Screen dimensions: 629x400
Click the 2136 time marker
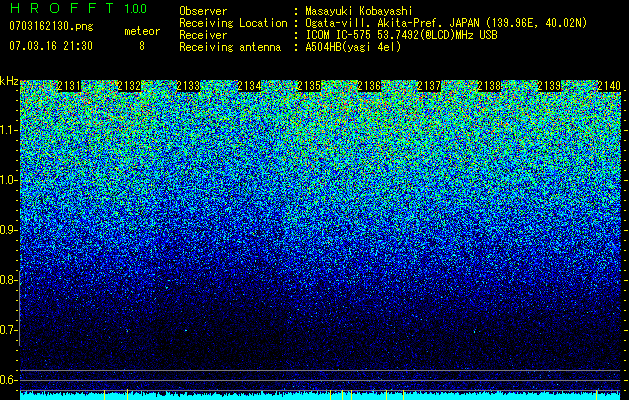[369, 86]
